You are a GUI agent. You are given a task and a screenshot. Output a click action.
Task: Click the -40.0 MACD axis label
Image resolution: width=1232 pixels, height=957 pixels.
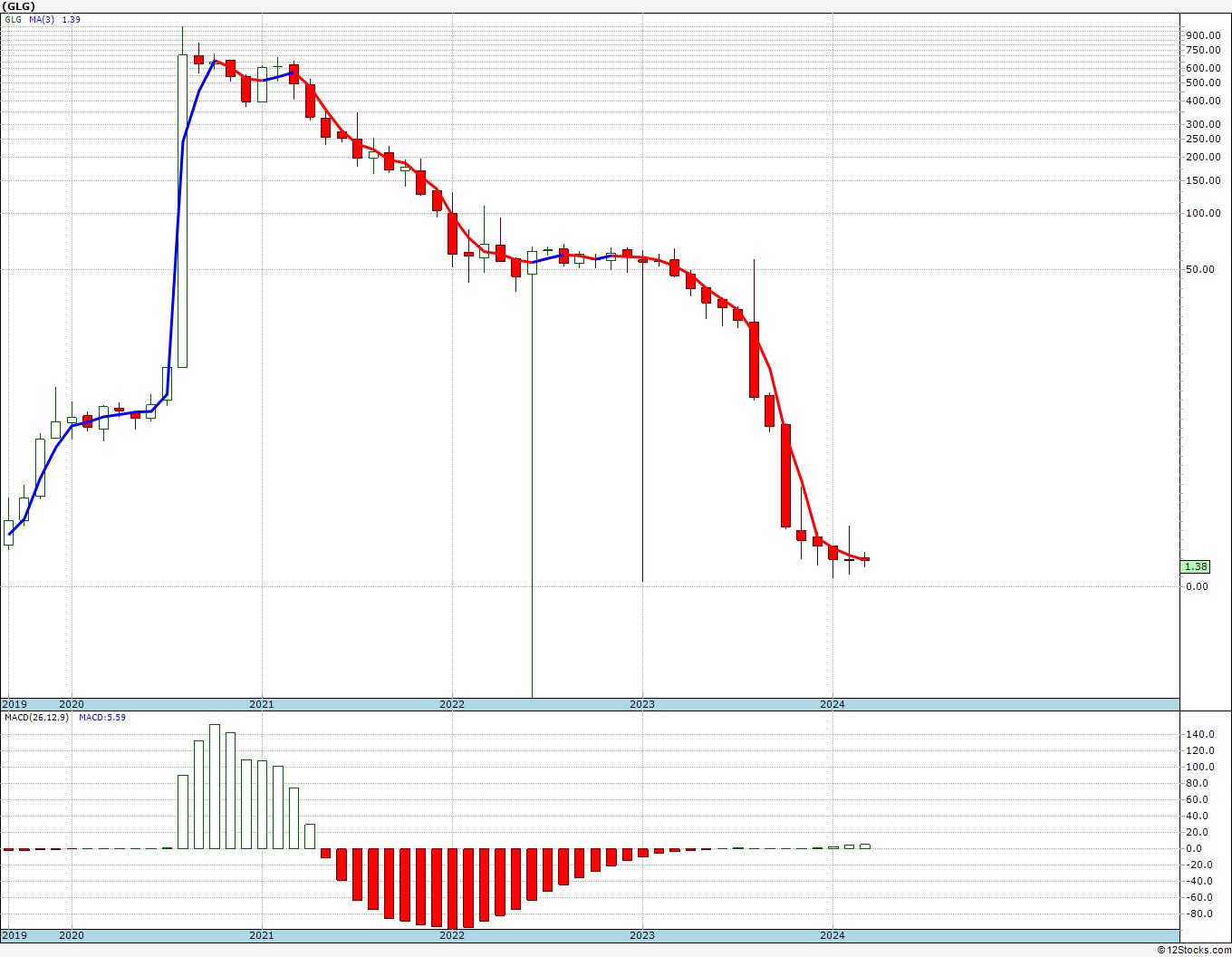pyautogui.click(x=1201, y=881)
